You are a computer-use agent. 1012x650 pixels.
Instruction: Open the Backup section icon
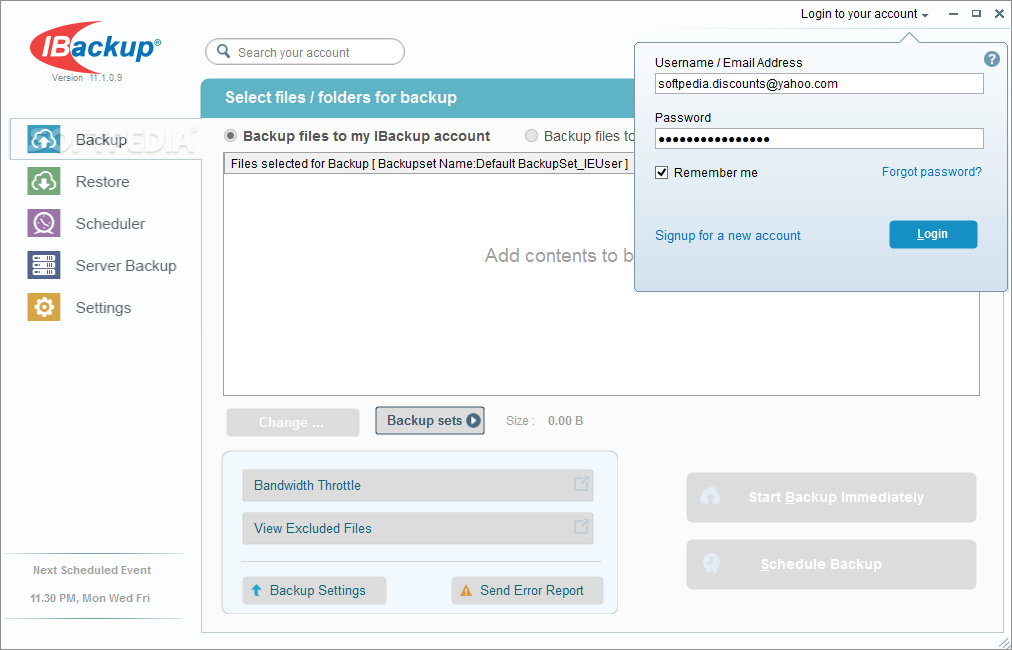[44, 139]
